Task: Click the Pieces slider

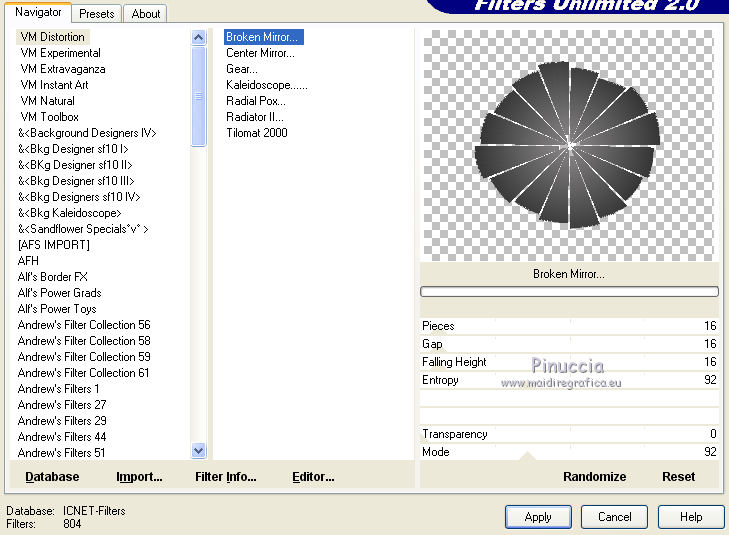Action: tap(570, 326)
